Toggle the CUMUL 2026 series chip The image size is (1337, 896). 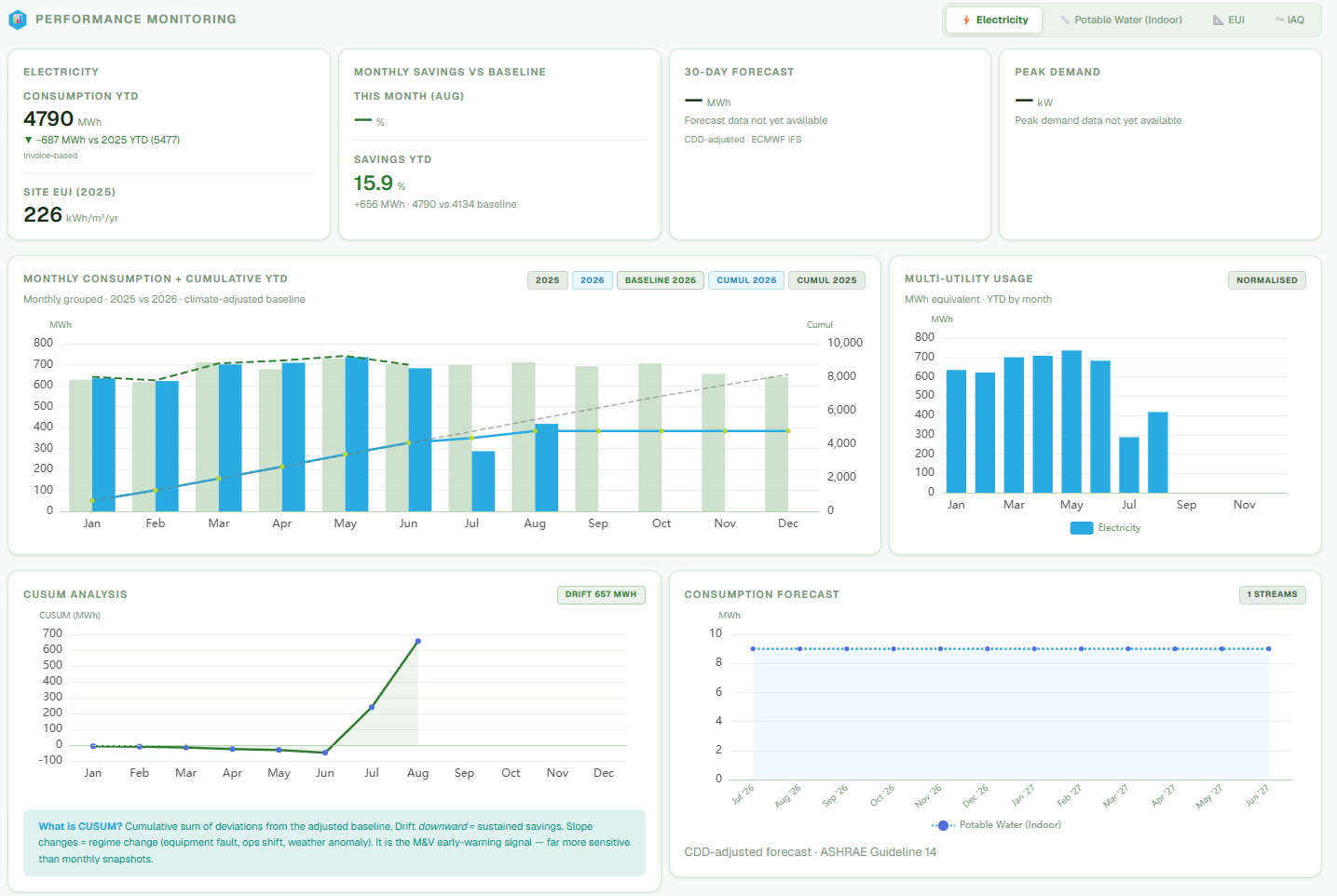click(x=746, y=280)
